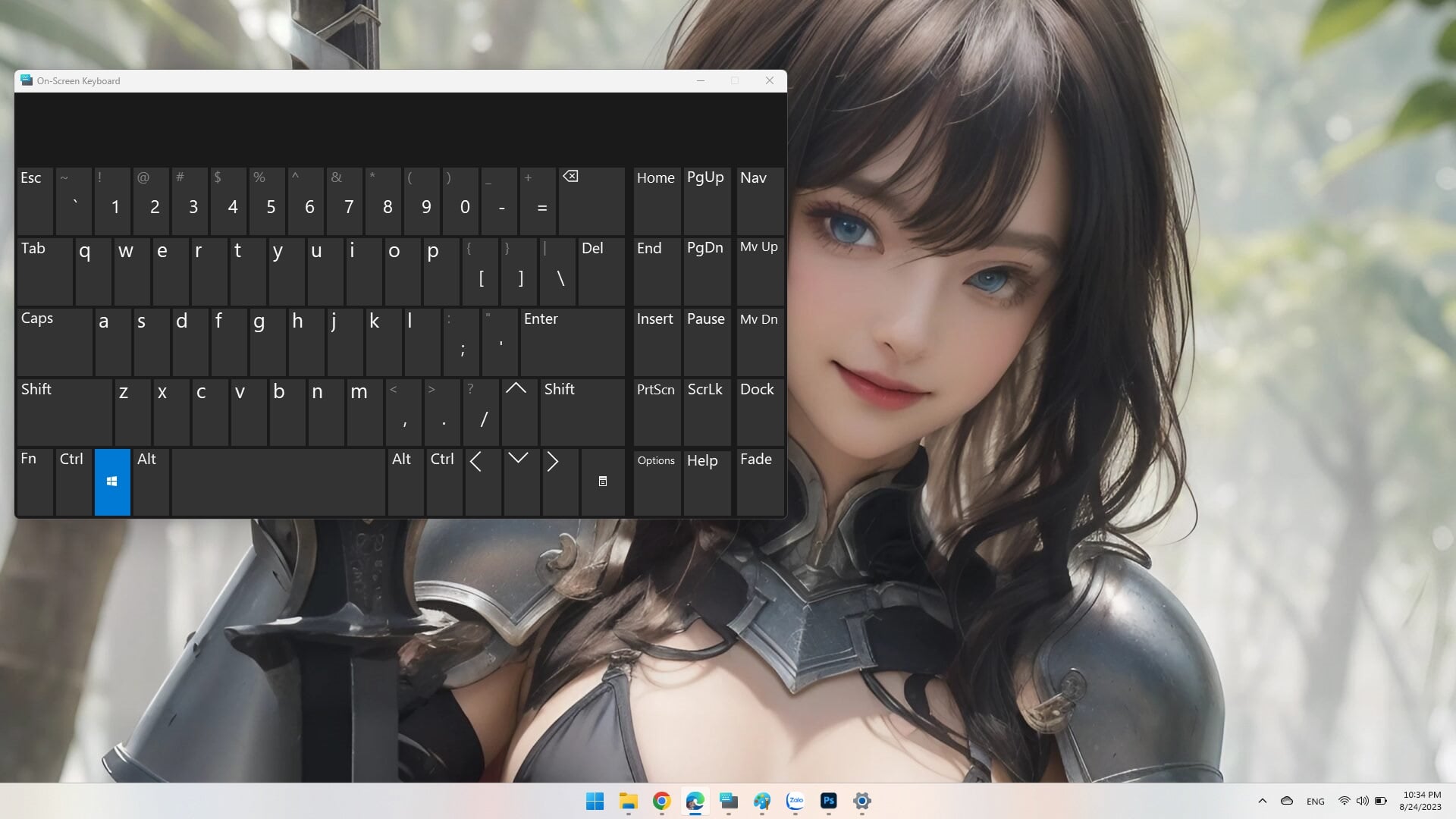This screenshot has width=1456, height=819.
Task: Click the Dock key
Action: [760, 413]
